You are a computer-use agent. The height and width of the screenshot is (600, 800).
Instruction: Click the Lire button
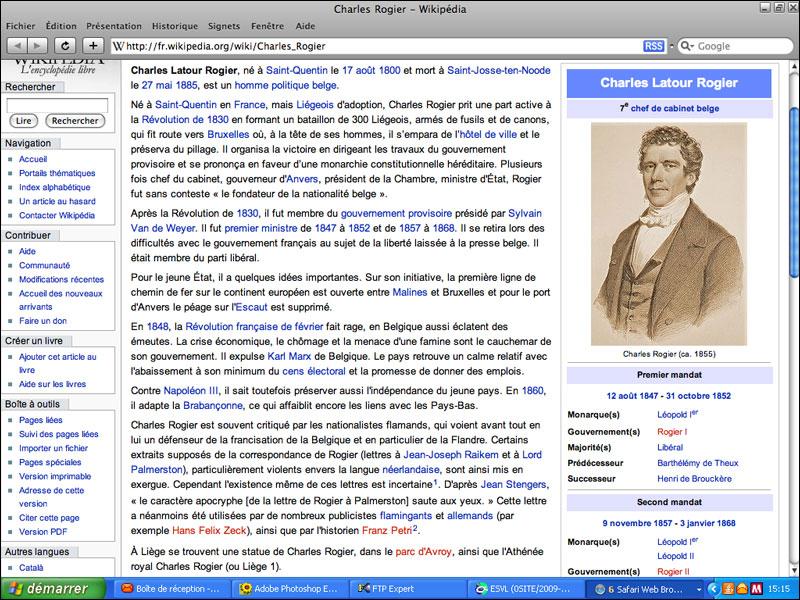click(x=23, y=121)
